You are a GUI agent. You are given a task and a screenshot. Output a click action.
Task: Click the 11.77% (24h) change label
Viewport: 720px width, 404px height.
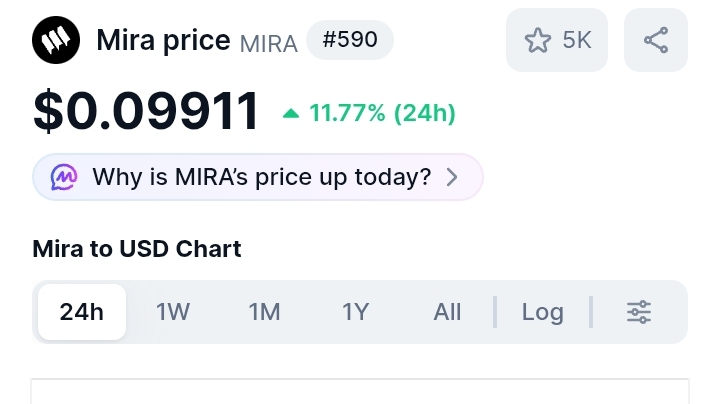382,114
